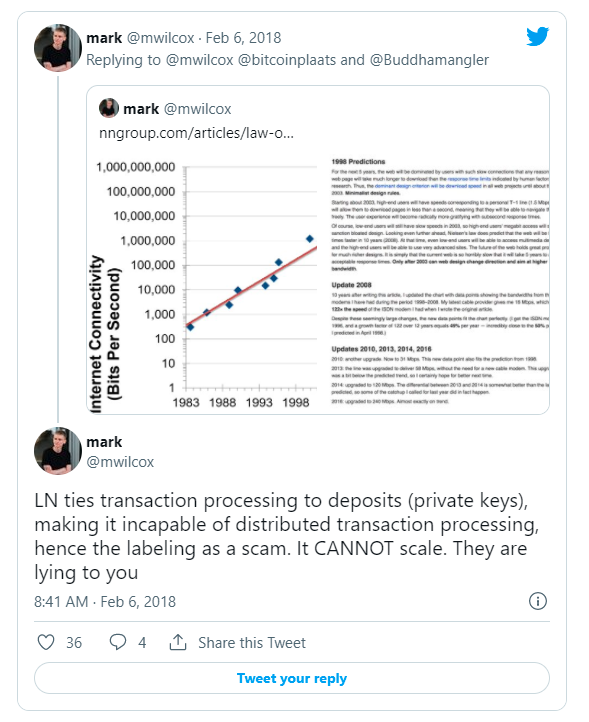
Task: Click the Tweet your reply button
Action: tap(292, 678)
